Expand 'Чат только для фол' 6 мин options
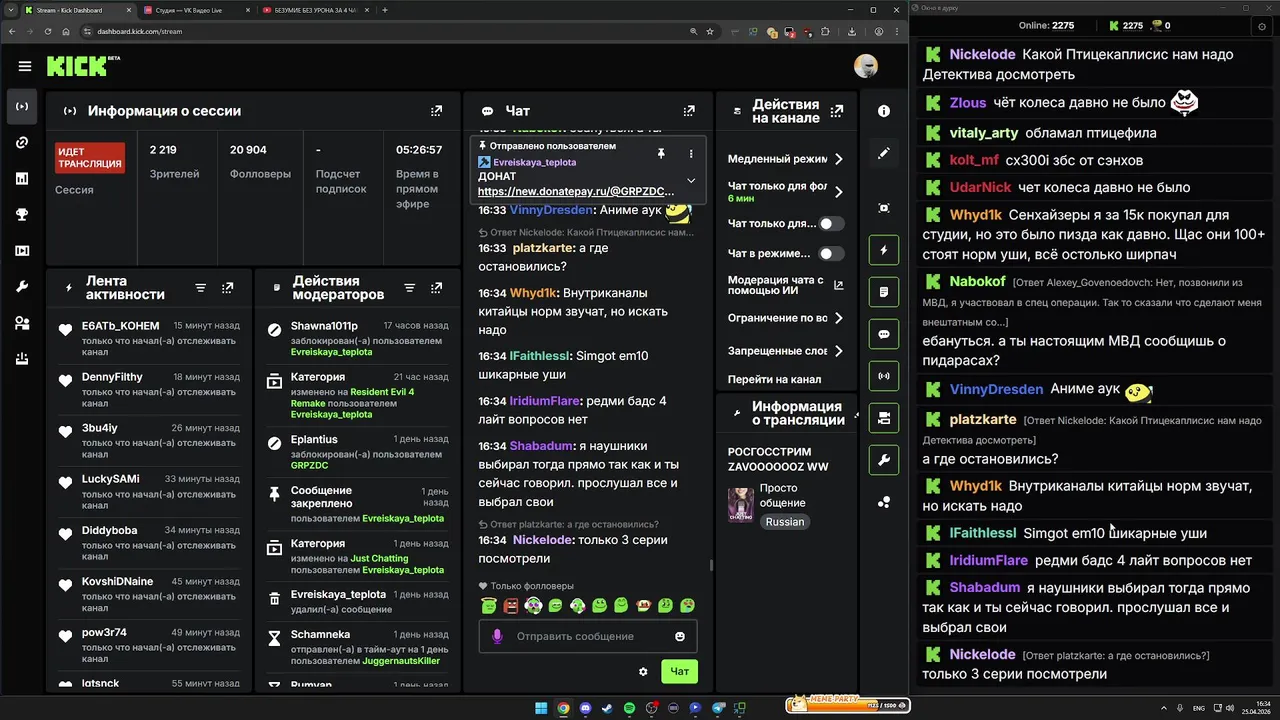The height and width of the screenshot is (720, 1280). (x=838, y=191)
